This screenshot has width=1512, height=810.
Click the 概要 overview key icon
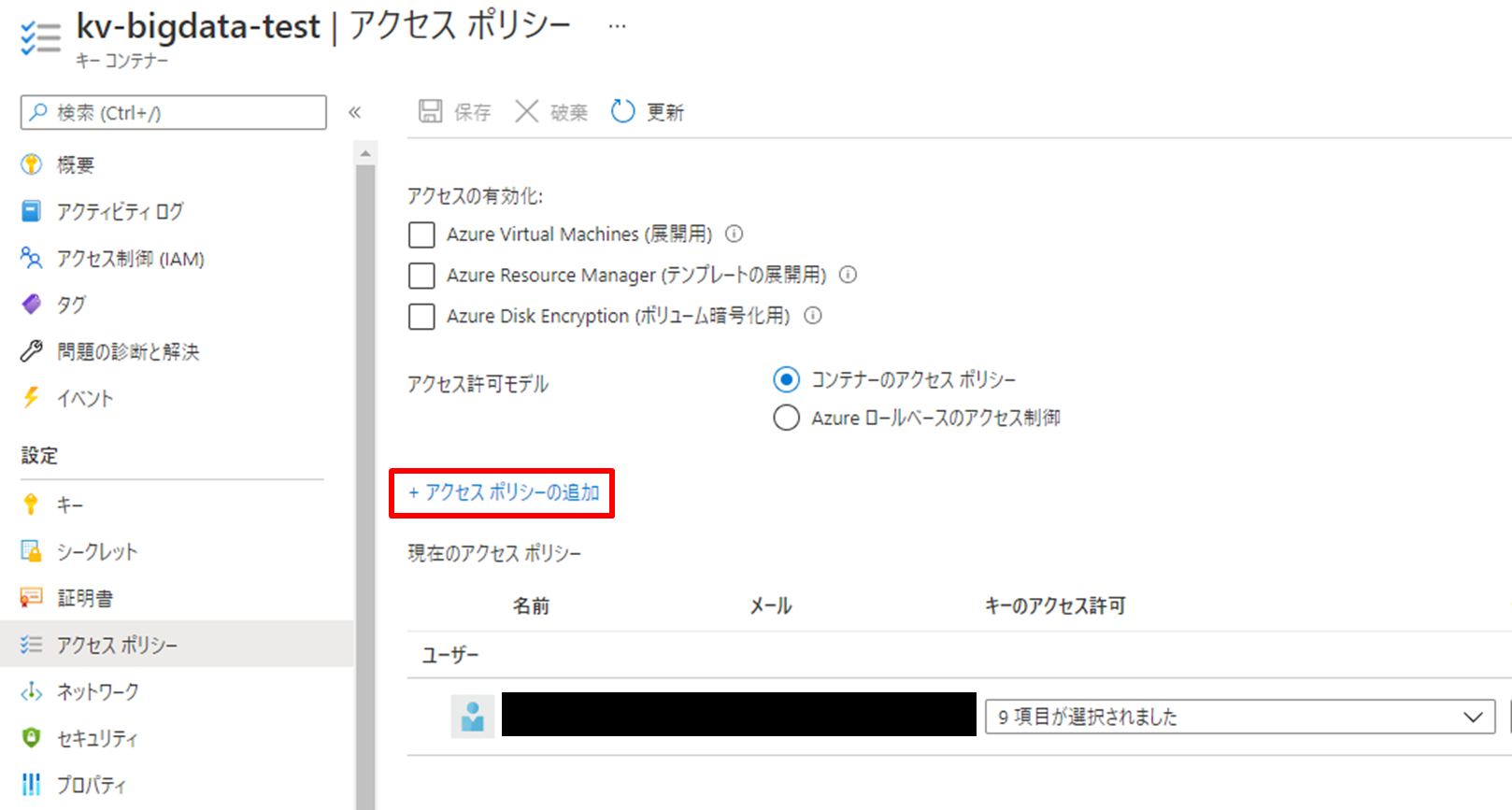click(x=31, y=164)
